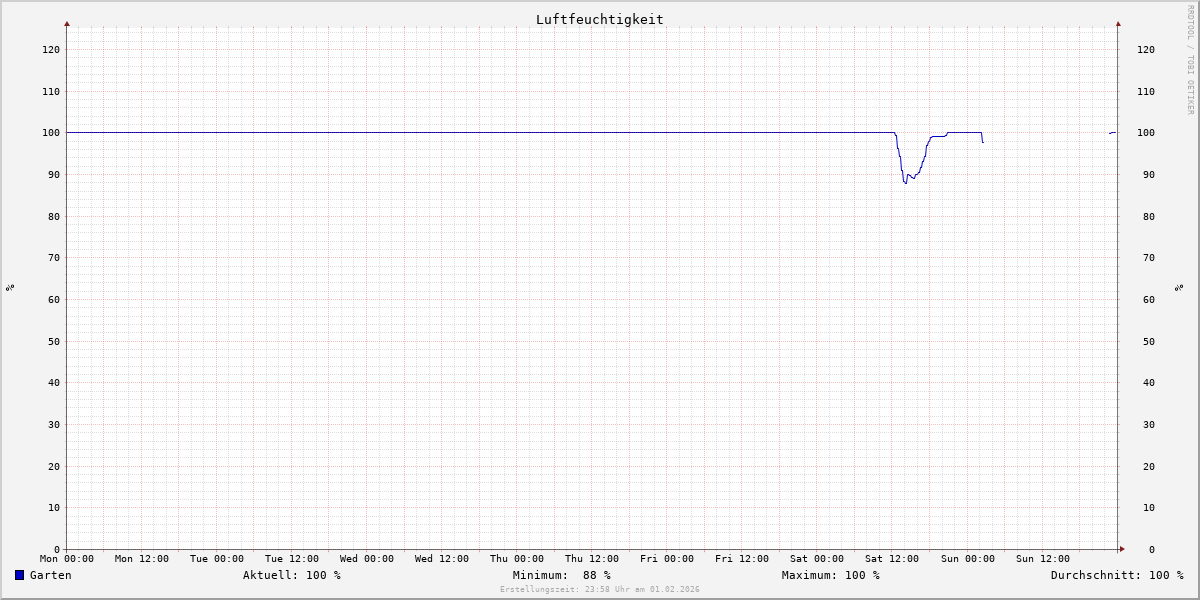
Task: Click the Mon 00:00 time axis label
Action: [x=67, y=559]
